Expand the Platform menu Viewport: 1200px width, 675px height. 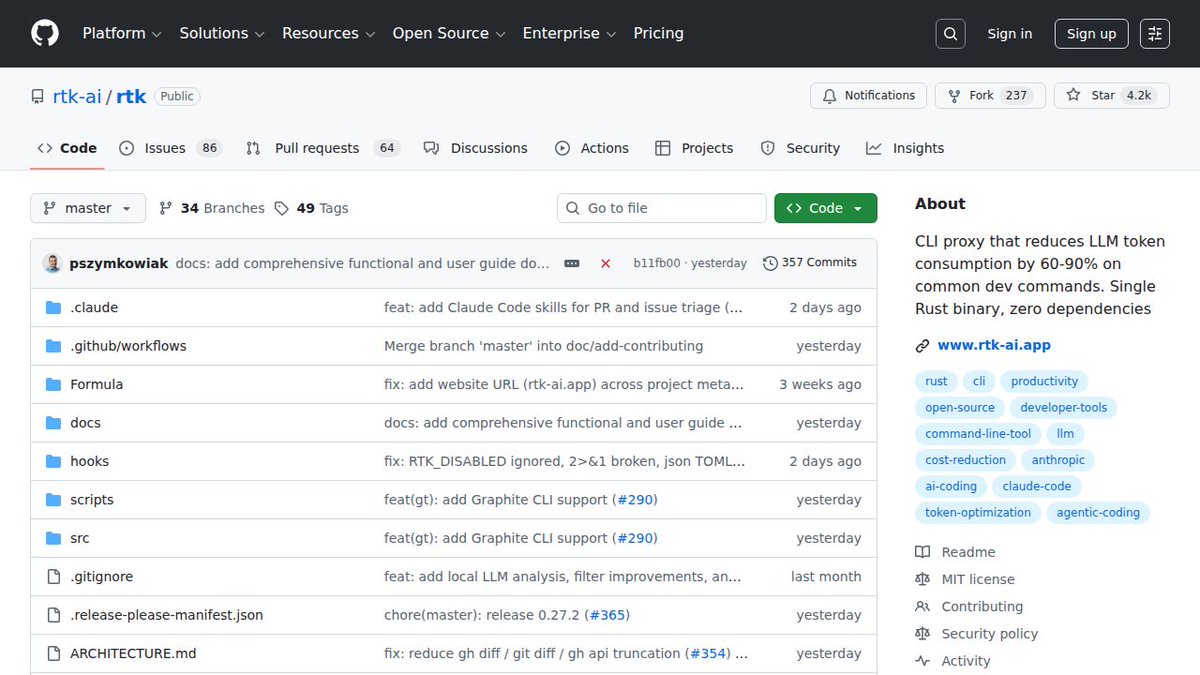pyautogui.click(x=122, y=33)
